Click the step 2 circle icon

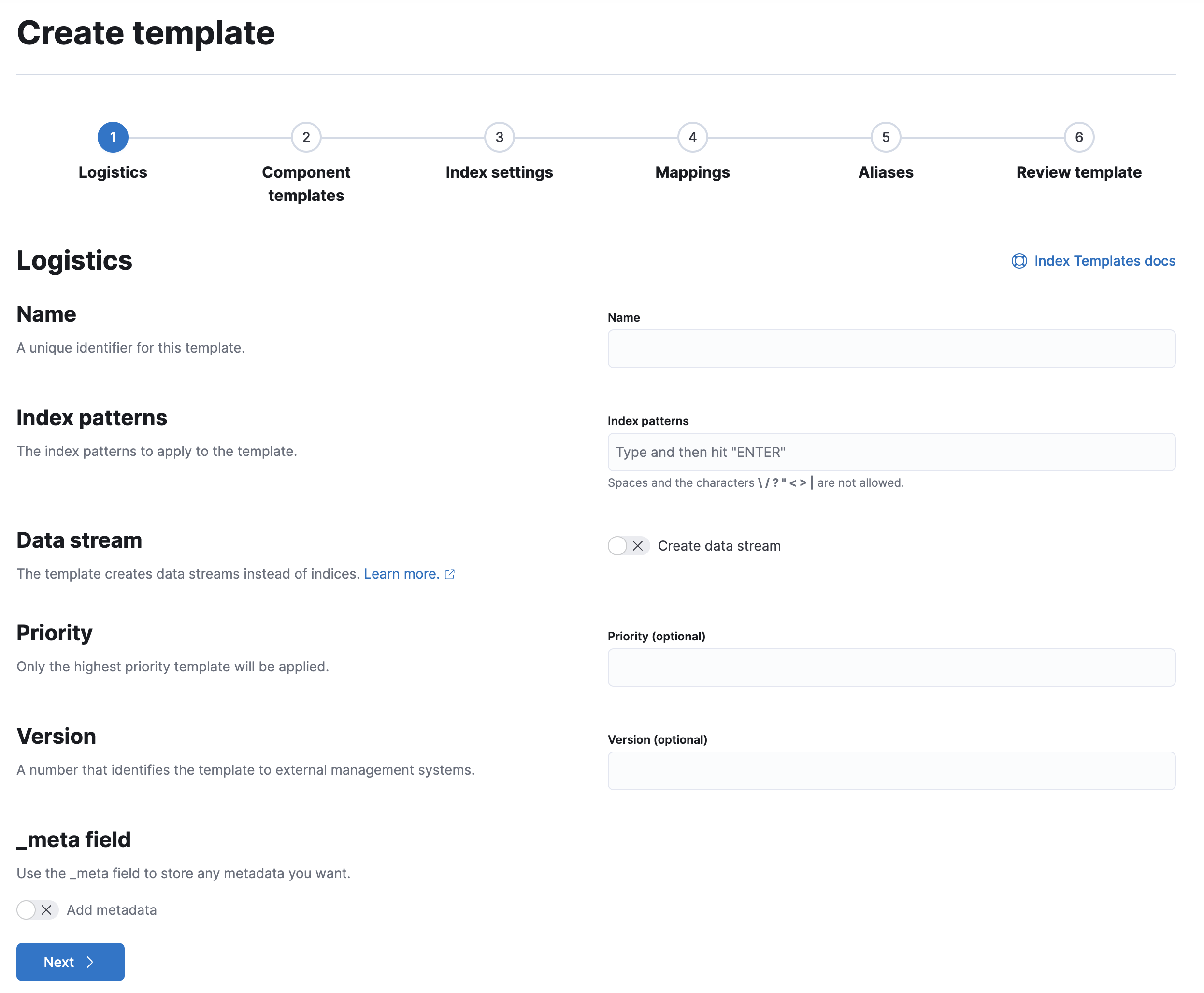click(306, 137)
